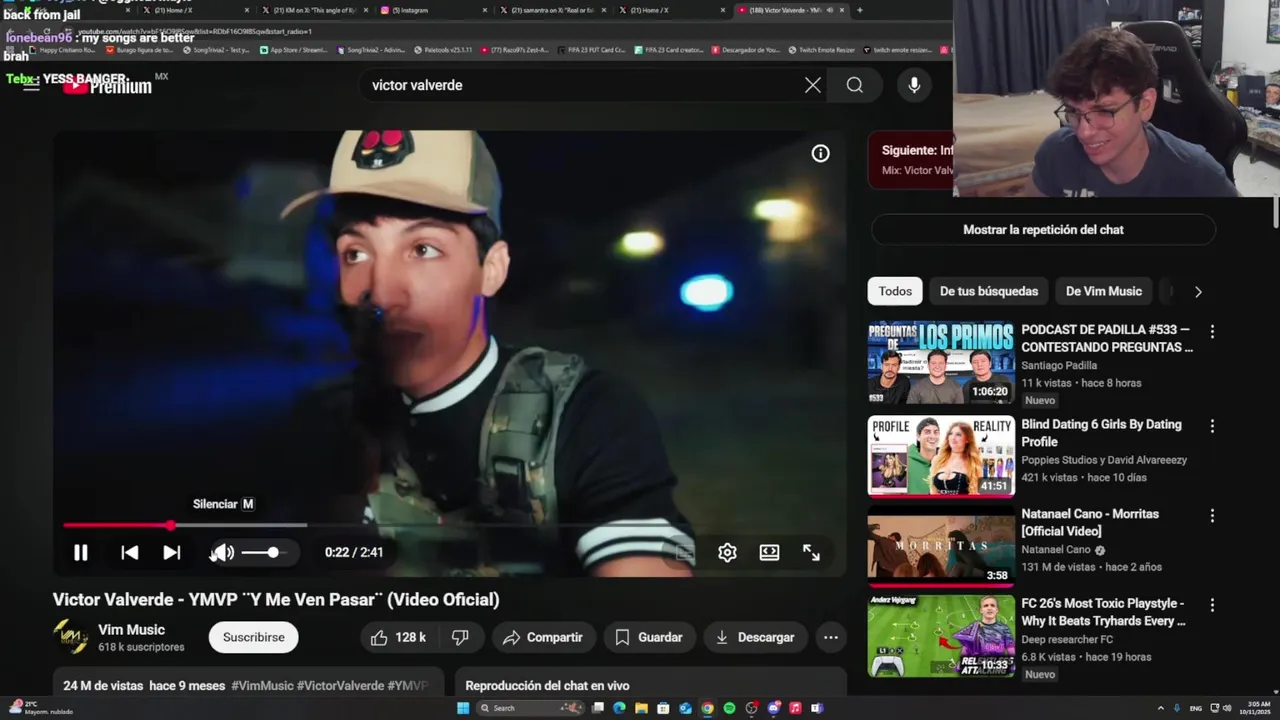The height and width of the screenshot is (720, 1280).
Task: Open the Windows Start menu
Action: [463, 708]
